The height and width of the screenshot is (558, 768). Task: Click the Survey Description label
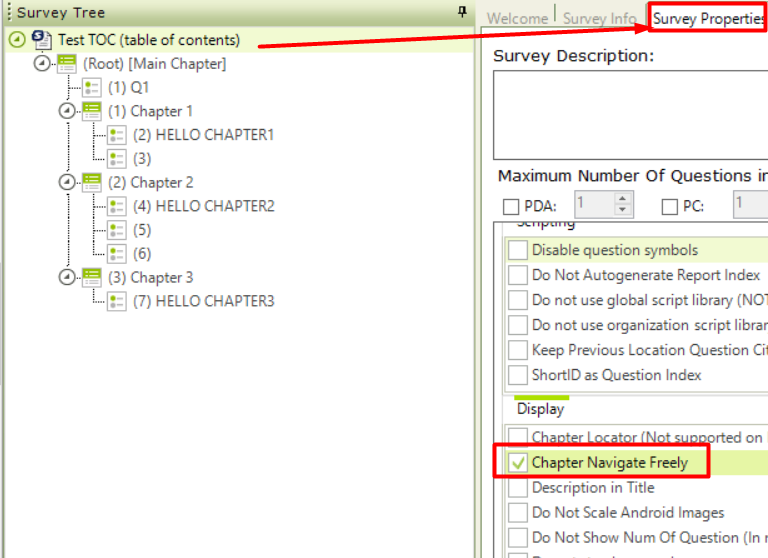[574, 56]
